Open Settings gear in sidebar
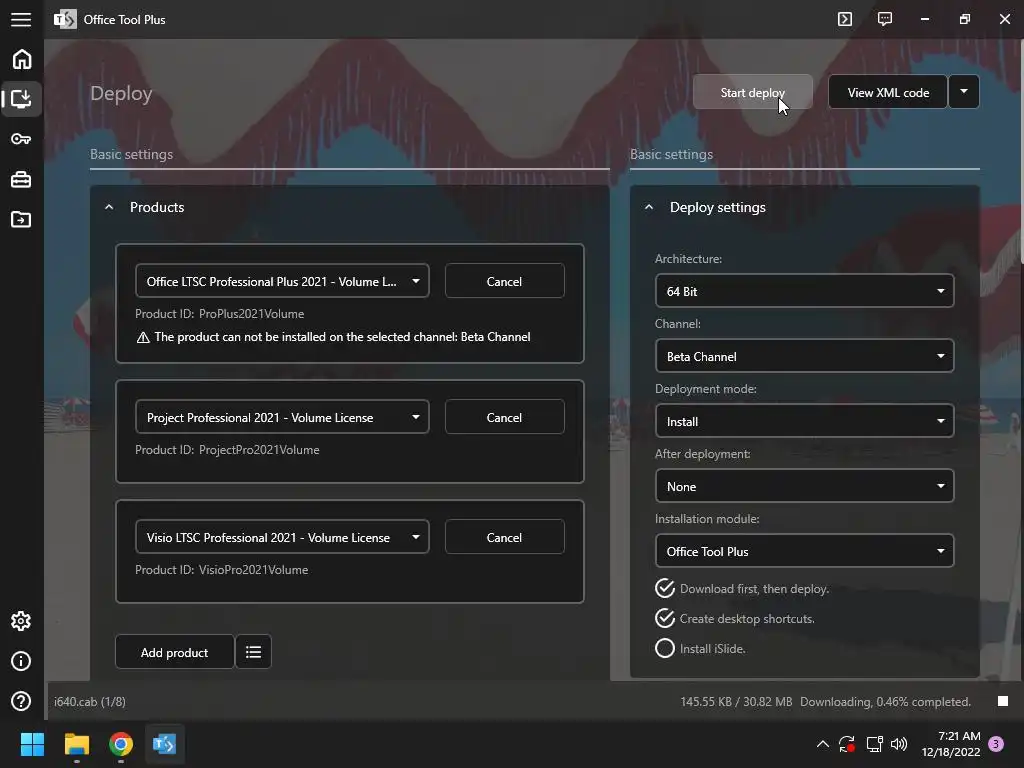Screen dimensions: 1024x768 (21, 621)
